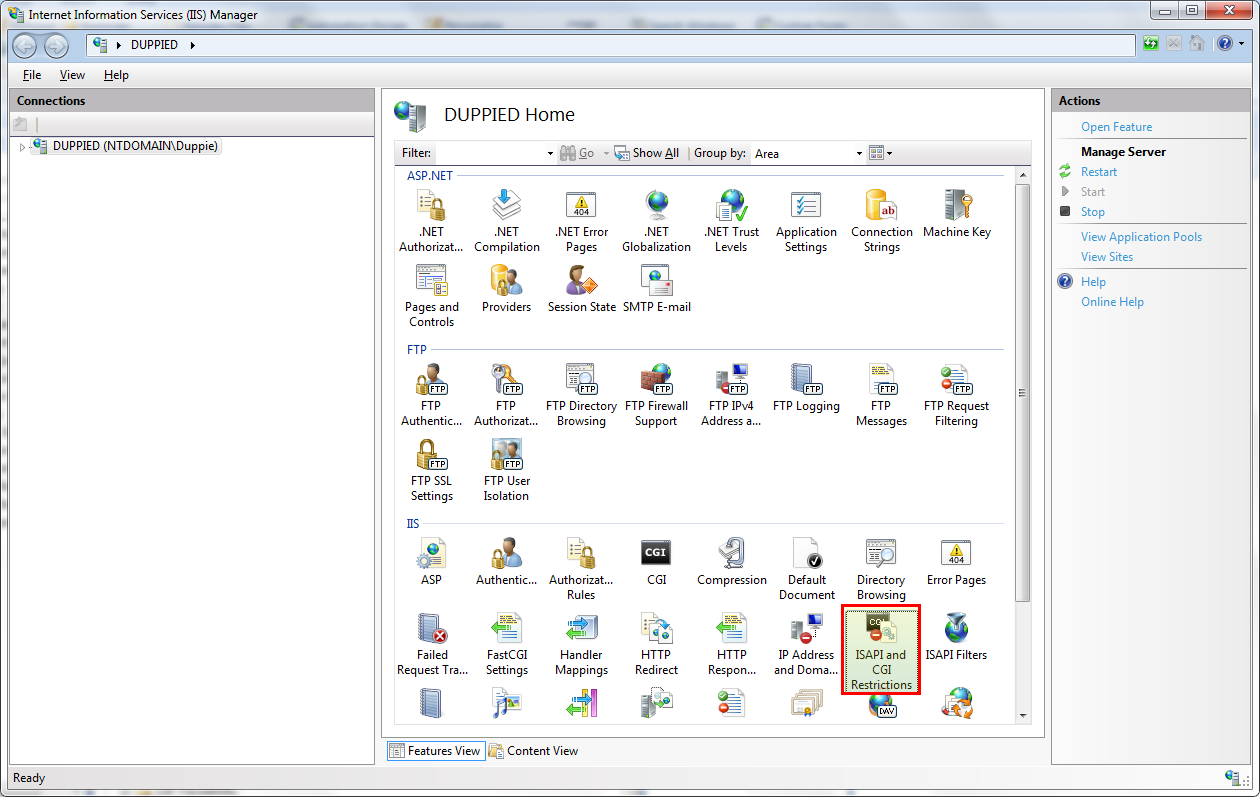Open .NET Authorization Rules feature

pos(431,222)
